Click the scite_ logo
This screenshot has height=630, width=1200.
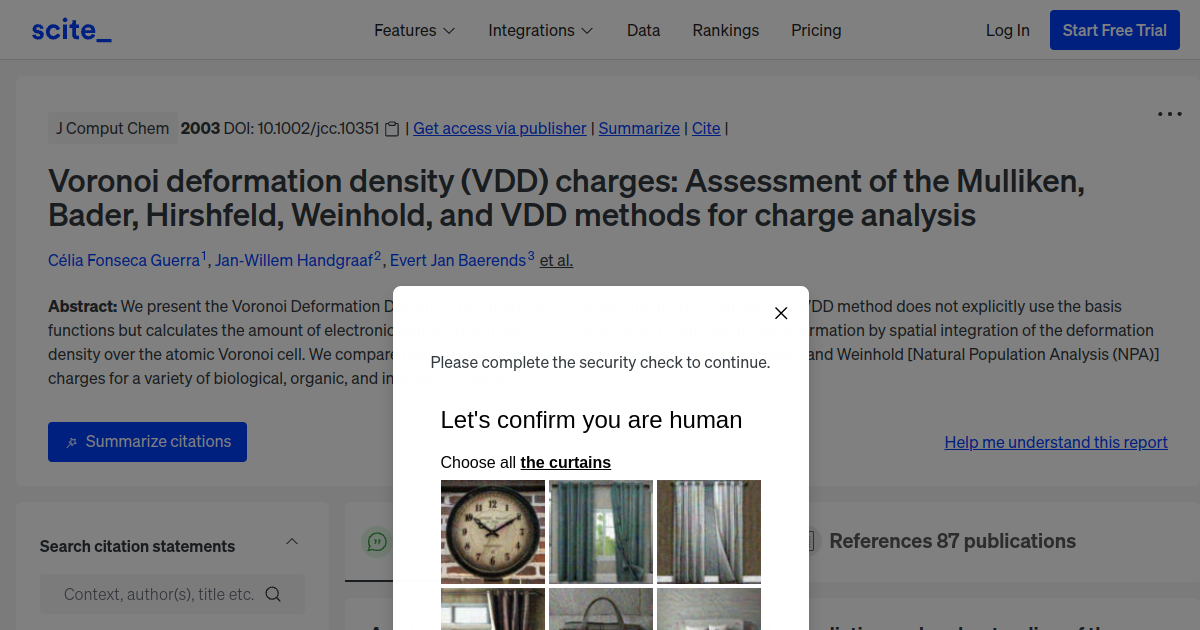(x=71, y=30)
